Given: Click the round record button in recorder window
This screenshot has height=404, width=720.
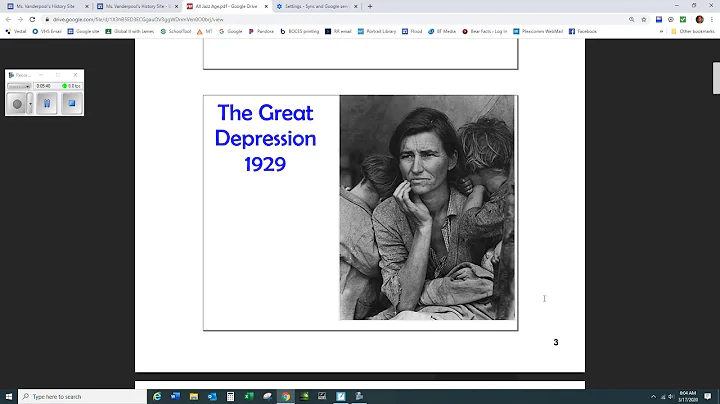Looking at the screenshot, I should [17, 104].
